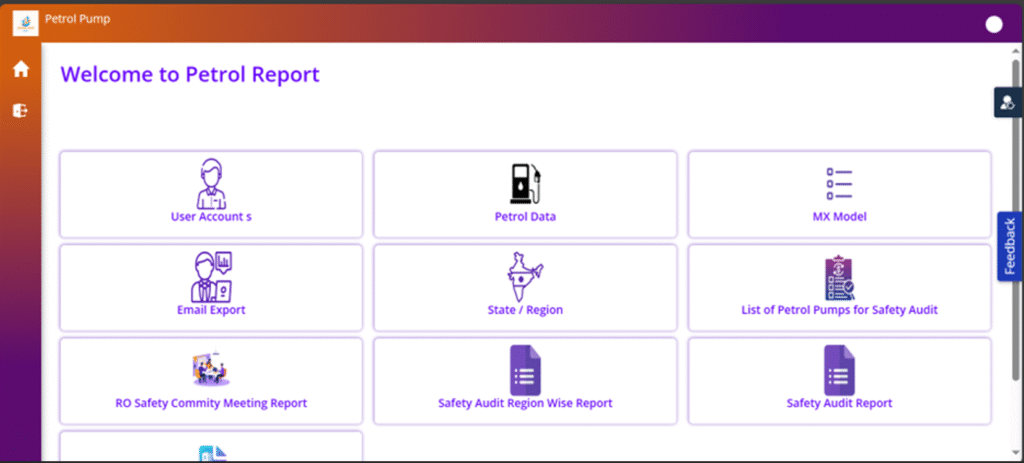Select the Petrol Data fuel pump icon
Screen dimensions: 1024x463
tap(525, 183)
